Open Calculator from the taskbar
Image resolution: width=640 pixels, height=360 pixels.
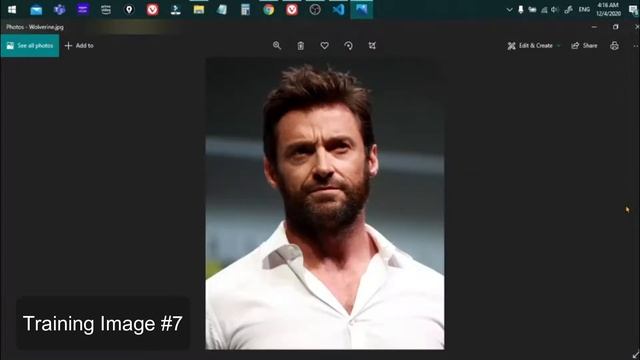pos(245,9)
